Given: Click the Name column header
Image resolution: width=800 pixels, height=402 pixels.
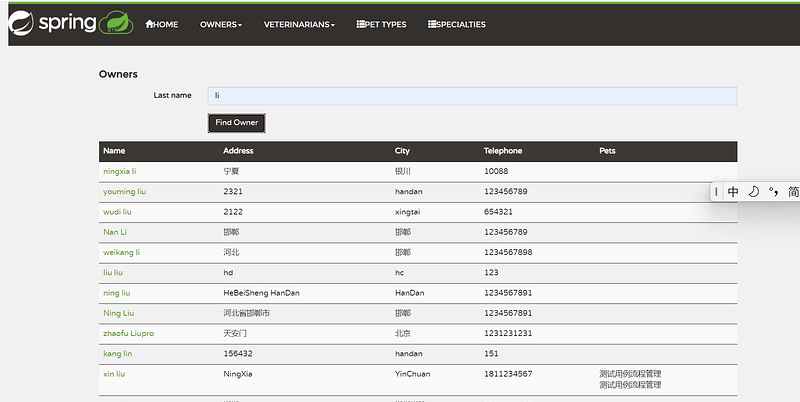Looking at the screenshot, I should pos(114,151).
